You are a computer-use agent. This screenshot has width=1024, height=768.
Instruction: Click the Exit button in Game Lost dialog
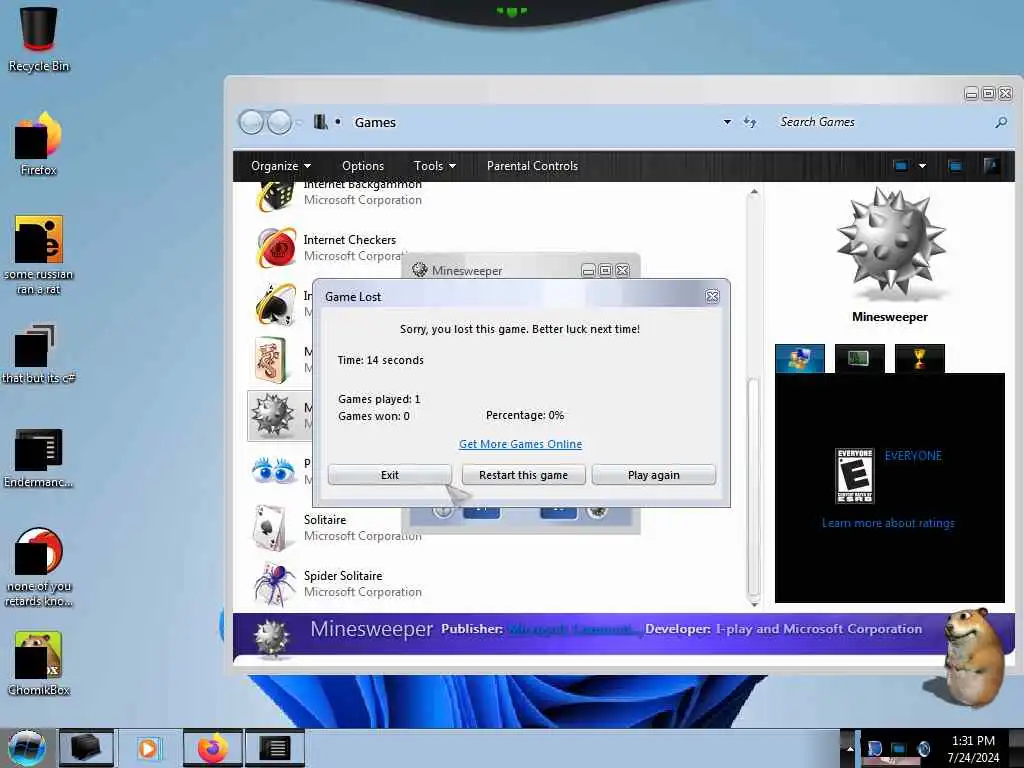389,475
